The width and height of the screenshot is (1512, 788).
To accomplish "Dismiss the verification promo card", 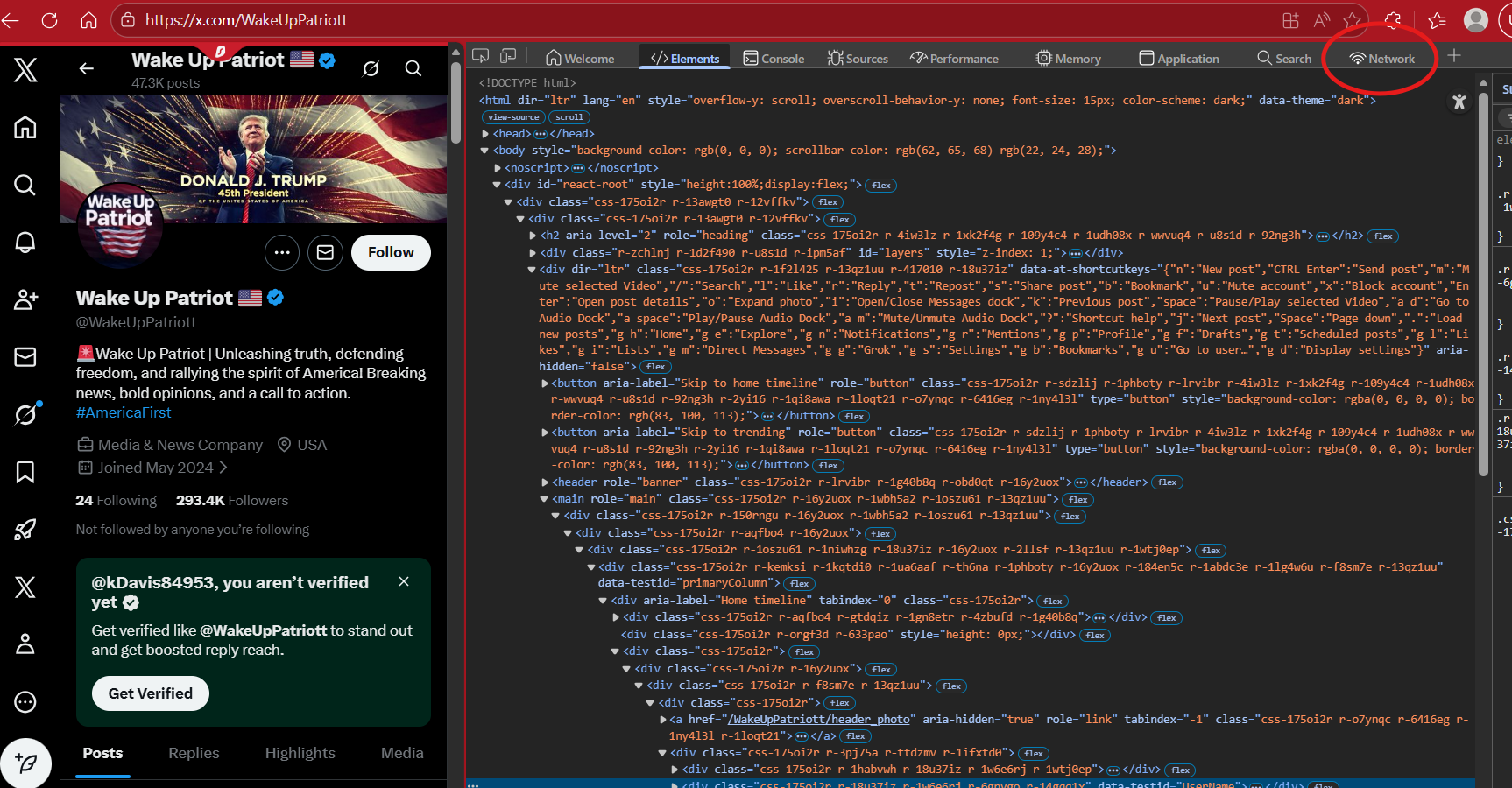I will tap(404, 581).
